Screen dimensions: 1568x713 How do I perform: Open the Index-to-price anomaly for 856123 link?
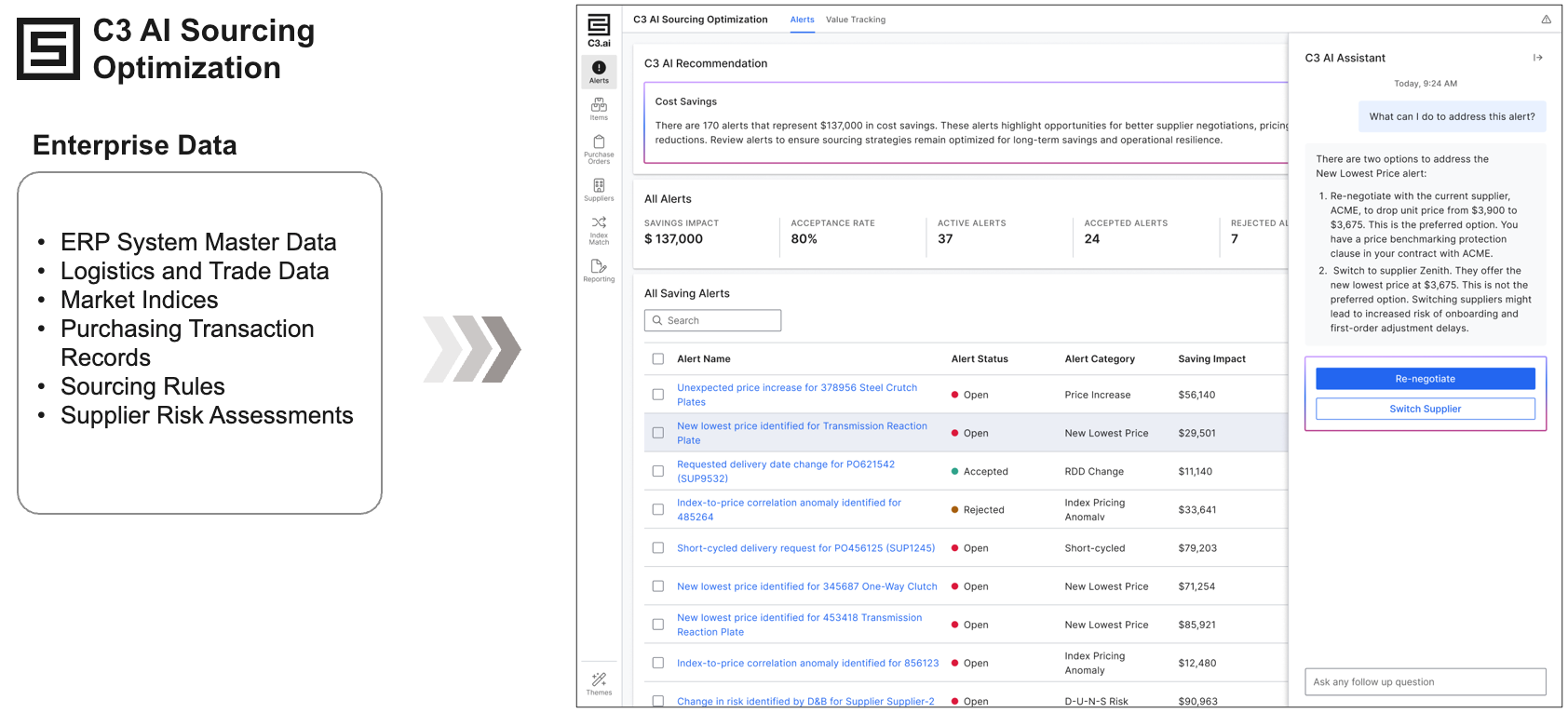[x=807, y=664]
